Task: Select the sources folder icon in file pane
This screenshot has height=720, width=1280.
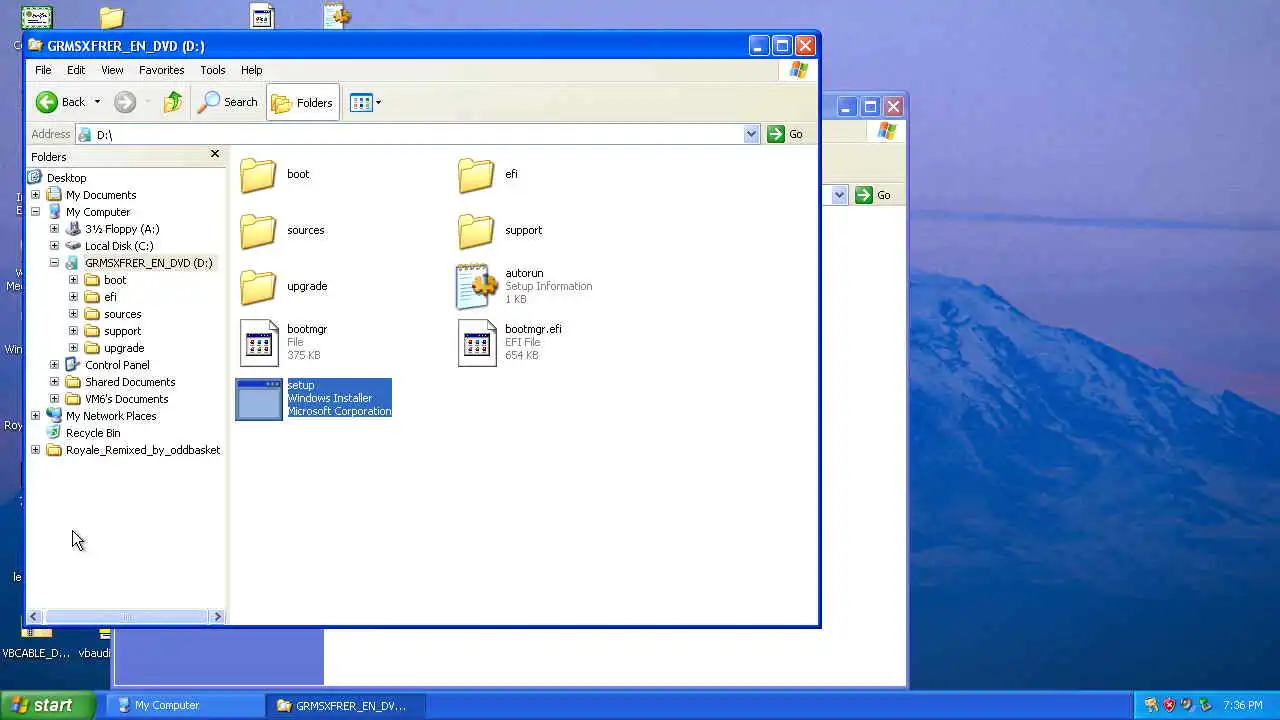Action: [258, 231]
